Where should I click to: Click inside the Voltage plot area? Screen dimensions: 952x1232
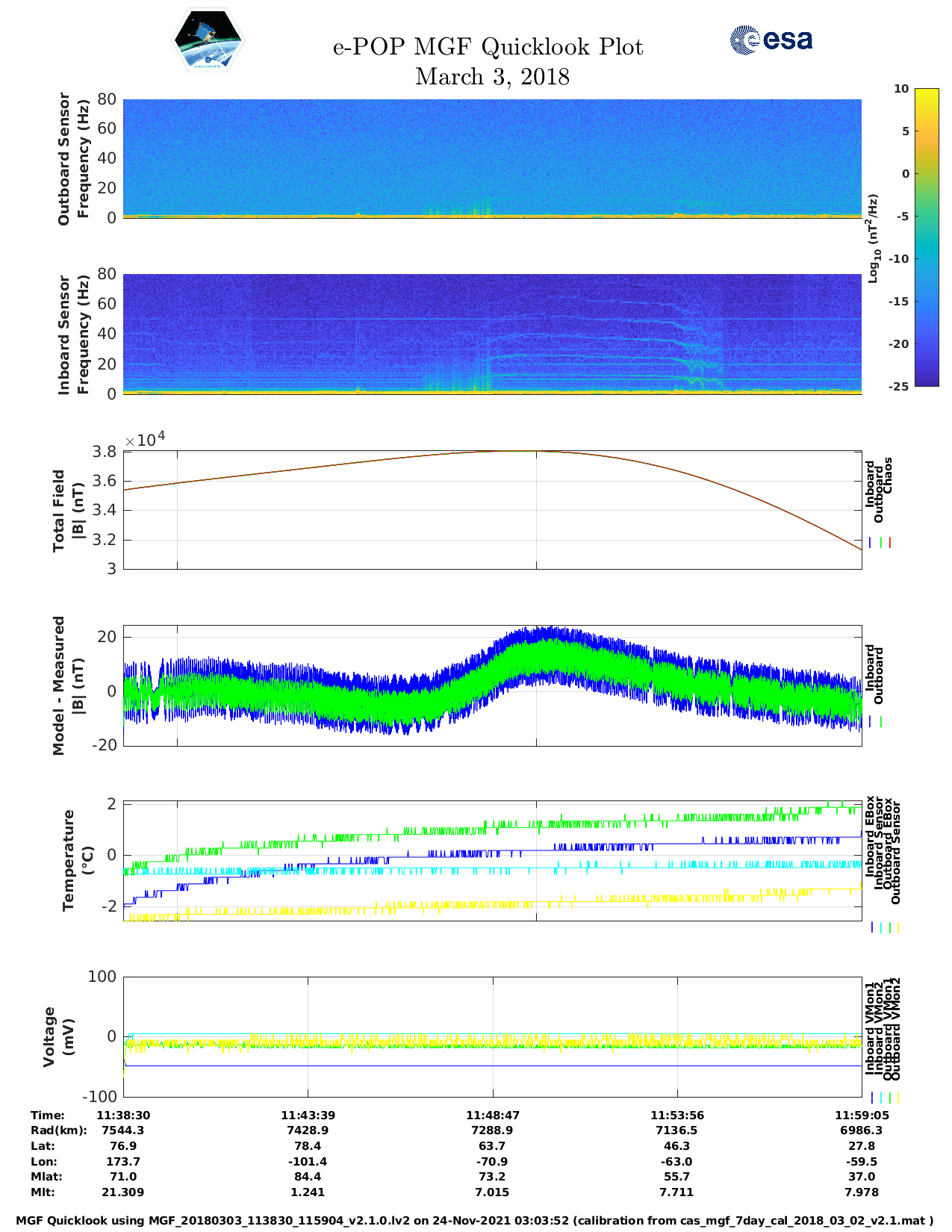pyautogui.click(x=492, y=1036)
